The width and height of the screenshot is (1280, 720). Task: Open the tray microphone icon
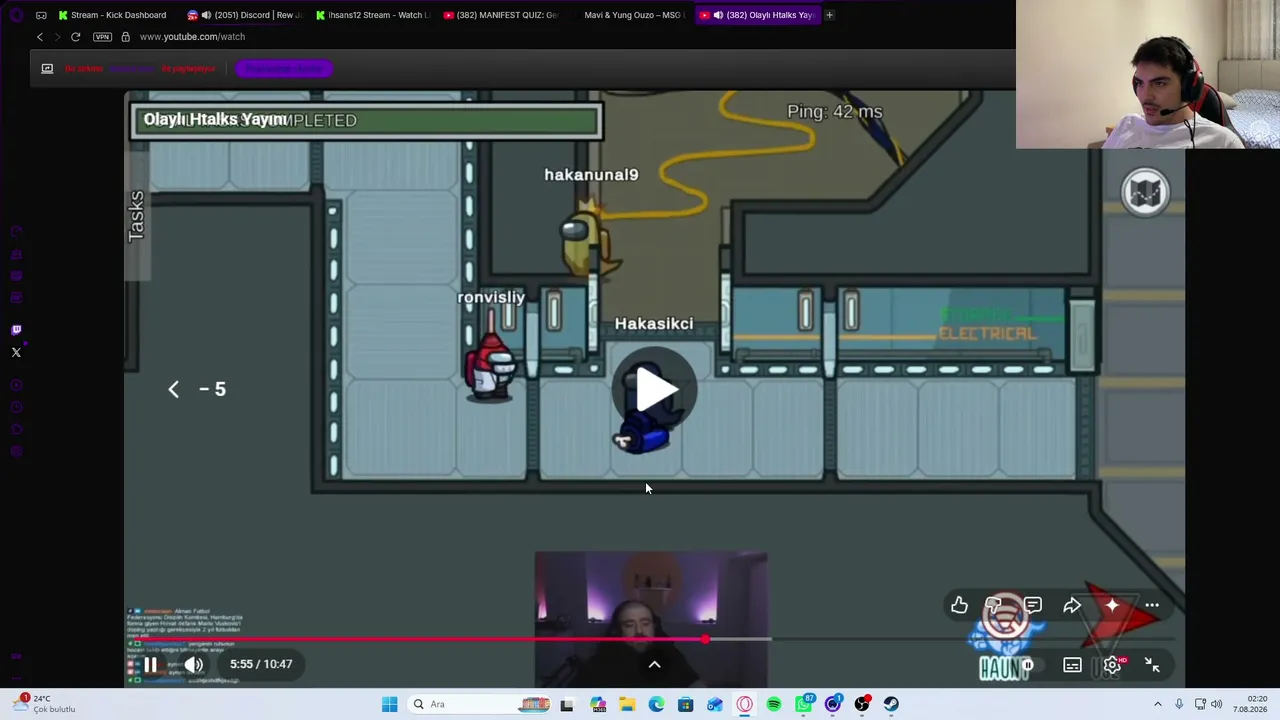point(1180,704)
